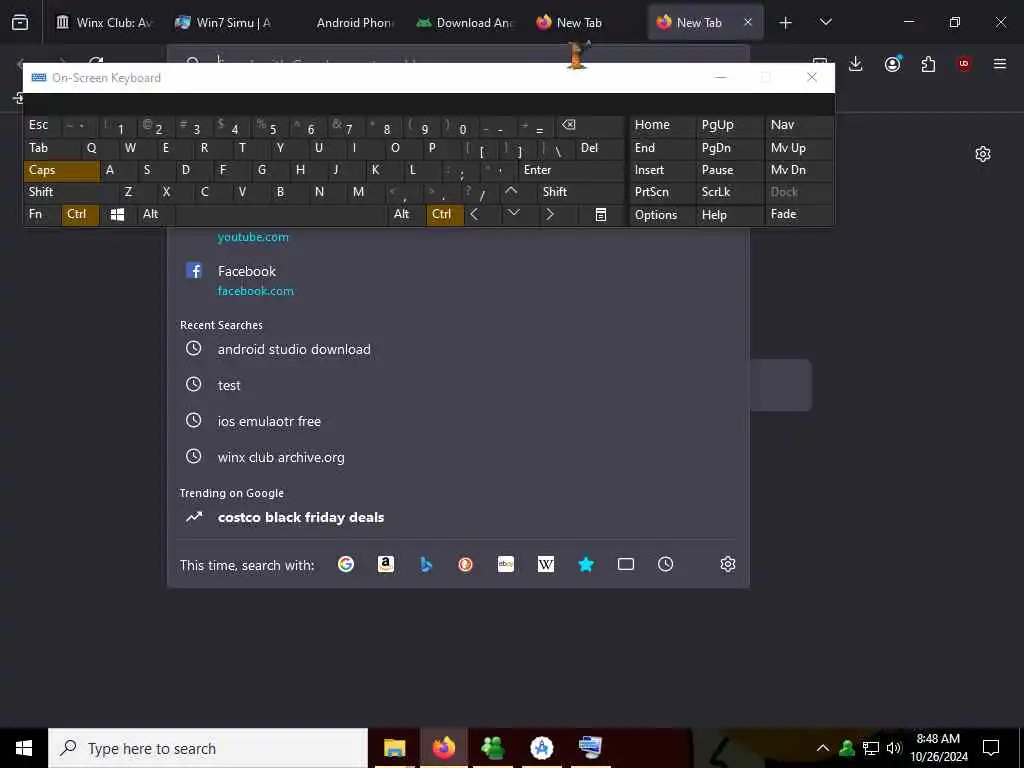Image resolution: width=1024 pixels, height=768 pixels.
Task: Click left arrow key on On-Screen Keyboard
Action: (475, 215)
